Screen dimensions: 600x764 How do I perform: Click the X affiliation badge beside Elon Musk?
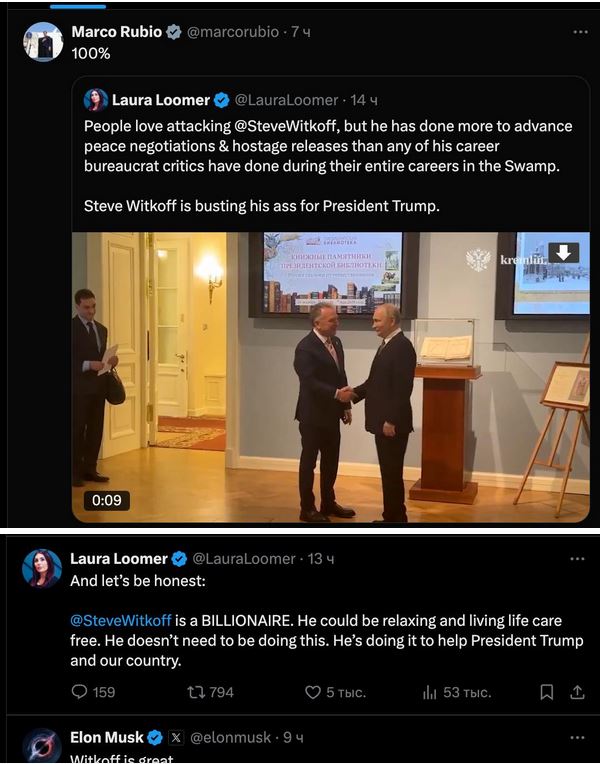(176, 738)
